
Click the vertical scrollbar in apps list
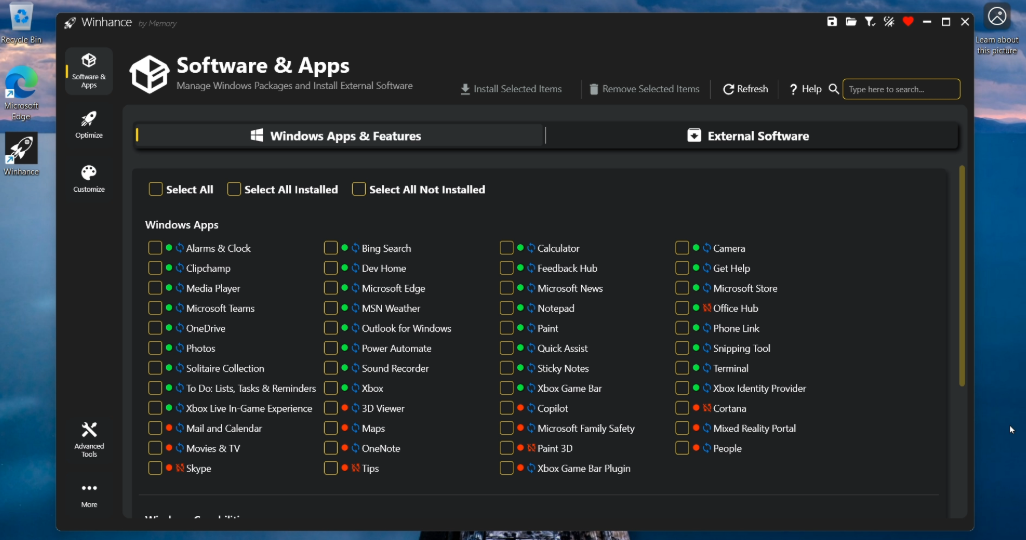[x=962, y=275]
